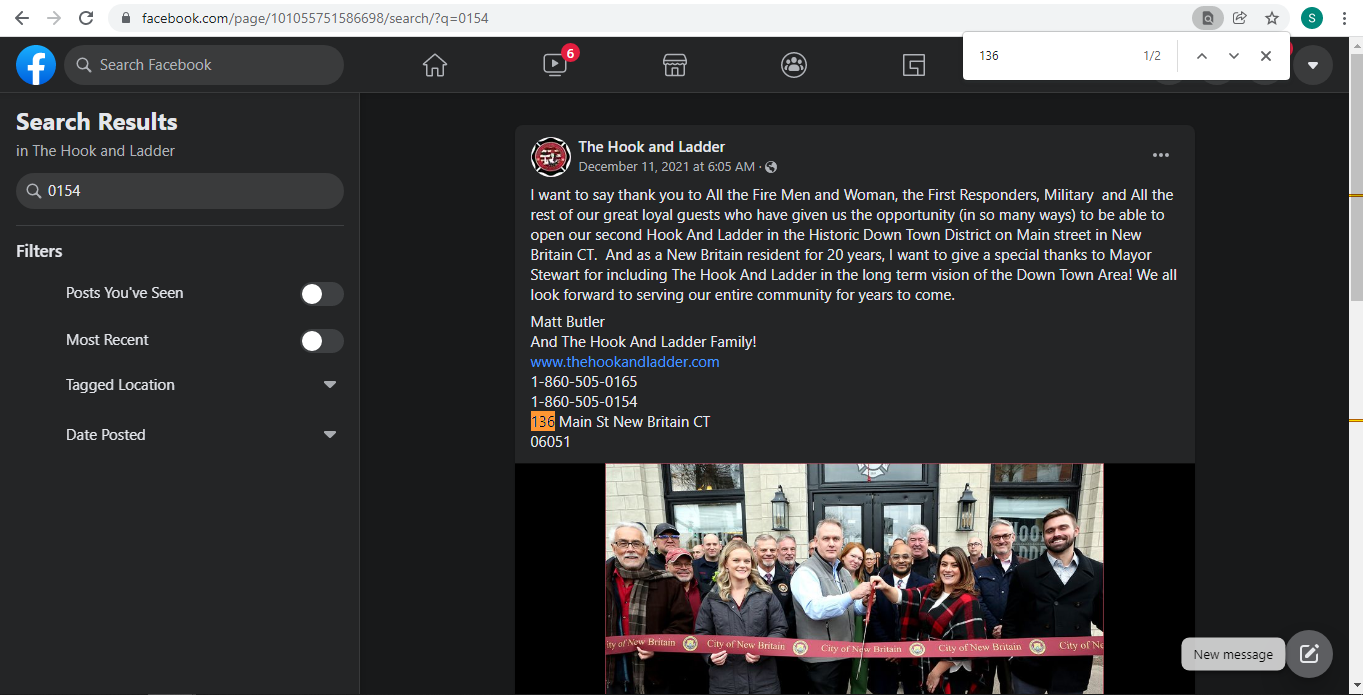The image size is (1363, 695).
Task: Click the Filters heading
Action: pyautogui.click(x=39, y=251)
